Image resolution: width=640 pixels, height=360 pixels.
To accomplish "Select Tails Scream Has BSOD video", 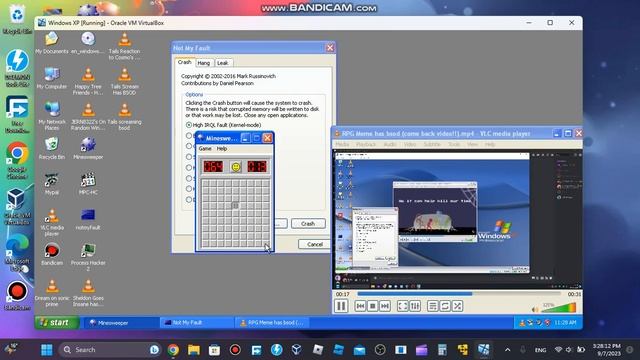I will click(x=124, y=81).
